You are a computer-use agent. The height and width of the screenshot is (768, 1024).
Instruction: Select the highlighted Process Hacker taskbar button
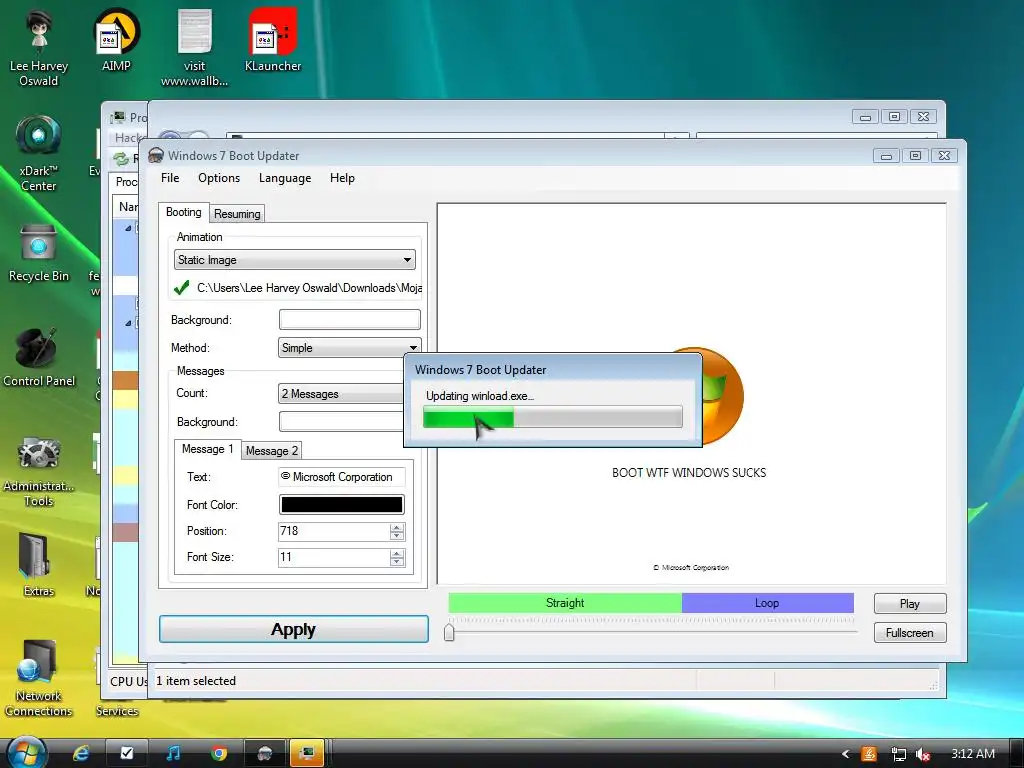[x=307, y=754]
